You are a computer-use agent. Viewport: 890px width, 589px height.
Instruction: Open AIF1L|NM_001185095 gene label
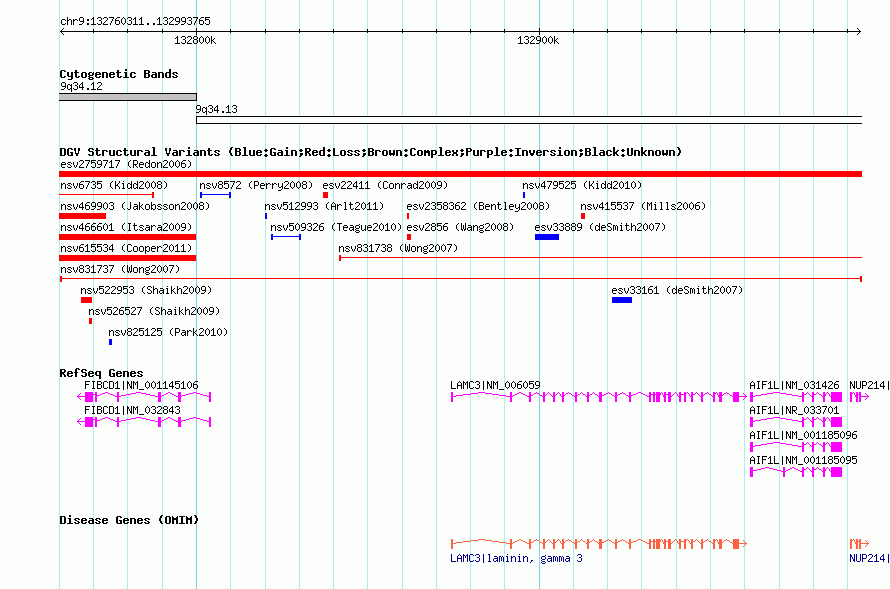[x=803, y=460]
